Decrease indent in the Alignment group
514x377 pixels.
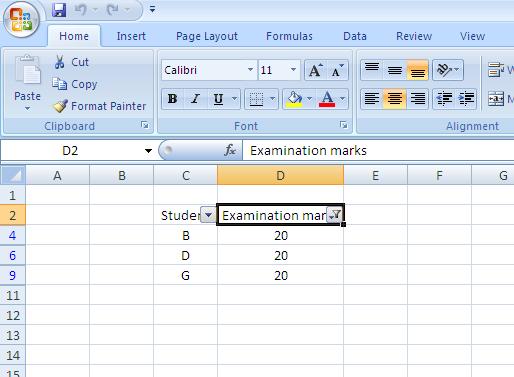coord(444,99)
